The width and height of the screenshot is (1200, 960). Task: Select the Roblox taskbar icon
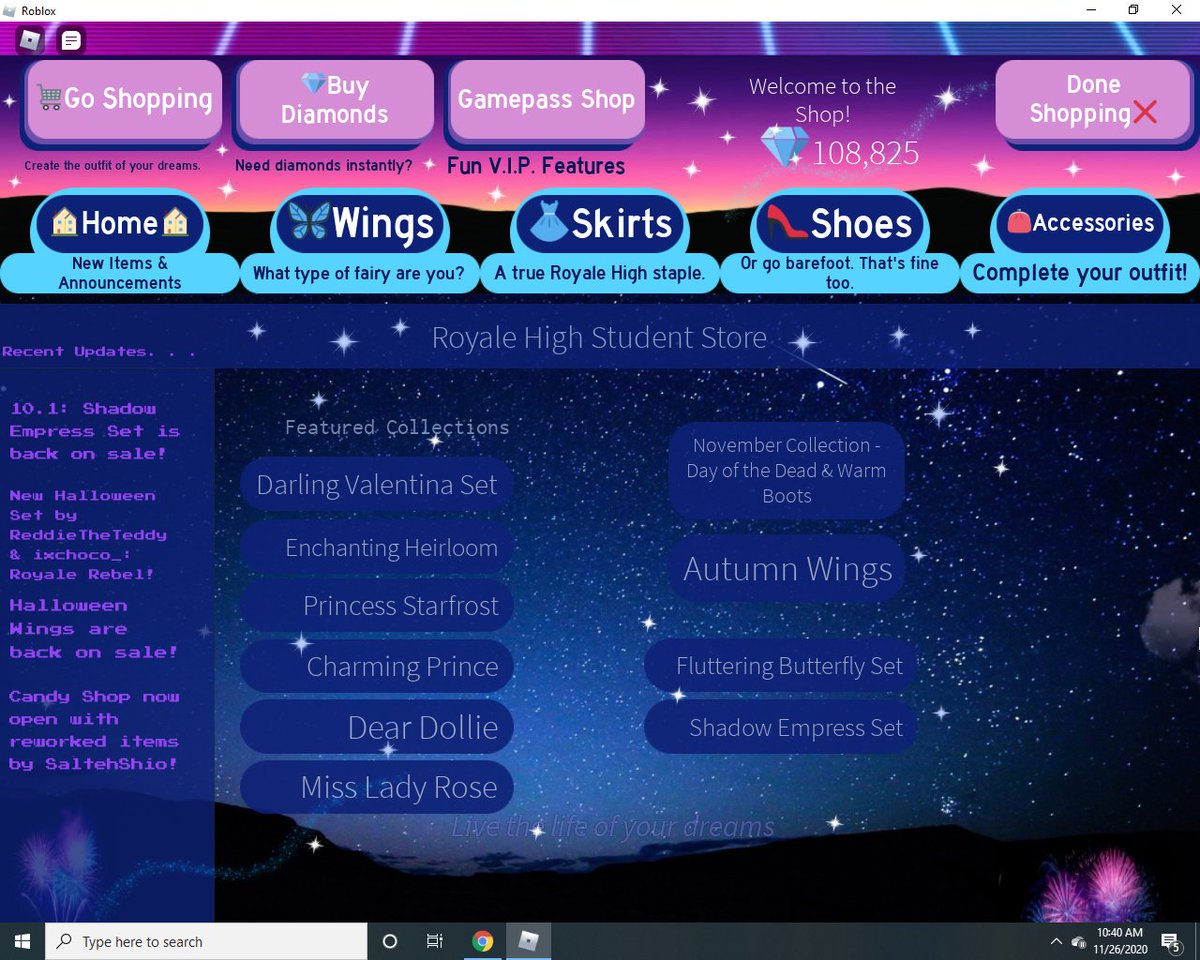(x=528, y=941)
